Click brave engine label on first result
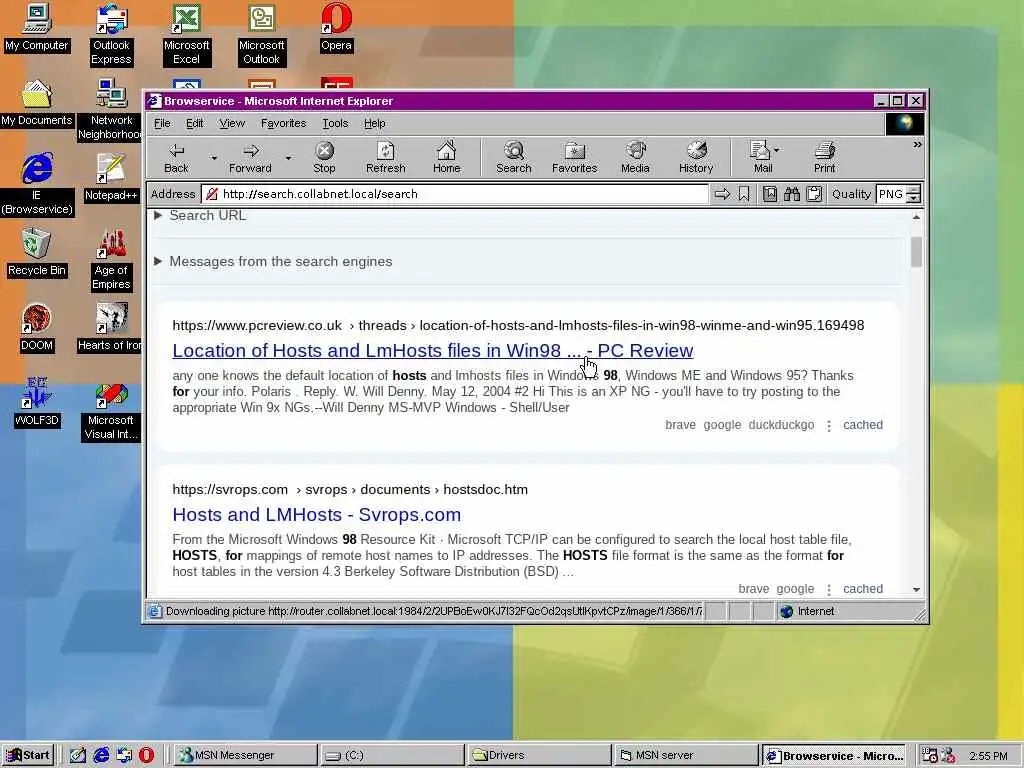This screenshot has width=1024, height=768. point(680,425)
